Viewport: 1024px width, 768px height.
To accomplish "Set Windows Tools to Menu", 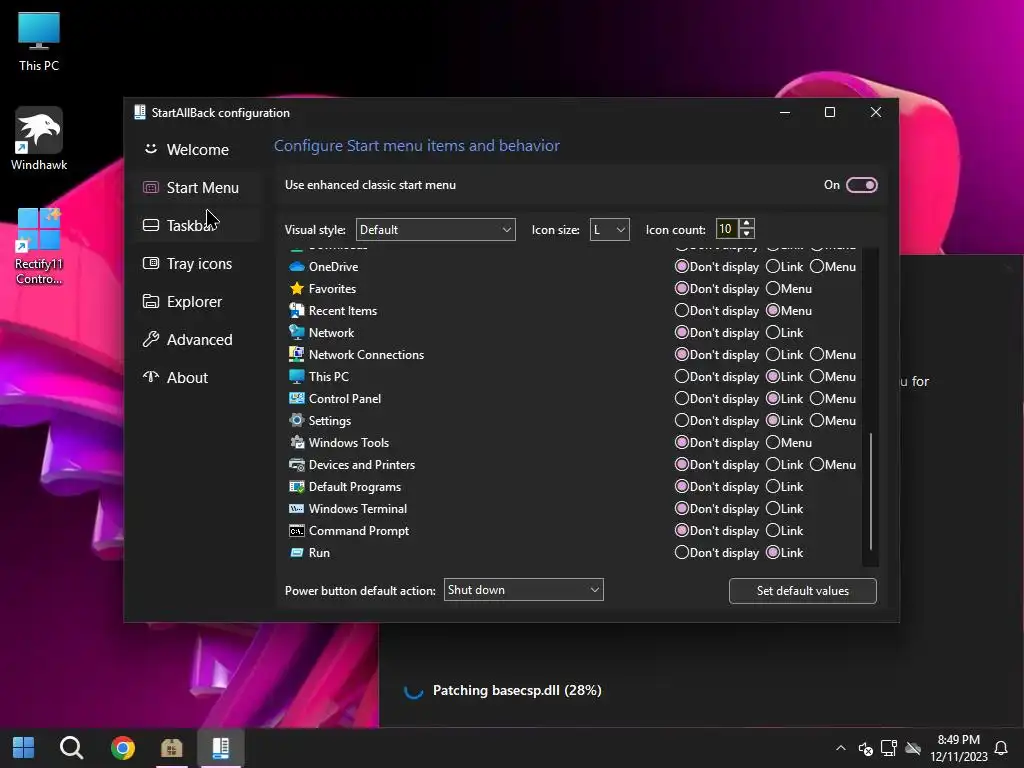I will tap(789, 442).
